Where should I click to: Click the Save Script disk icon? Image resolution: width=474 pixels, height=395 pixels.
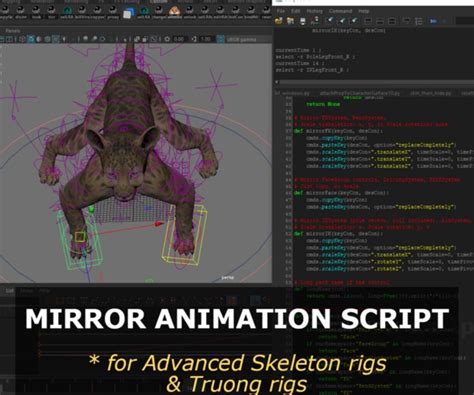303,21
